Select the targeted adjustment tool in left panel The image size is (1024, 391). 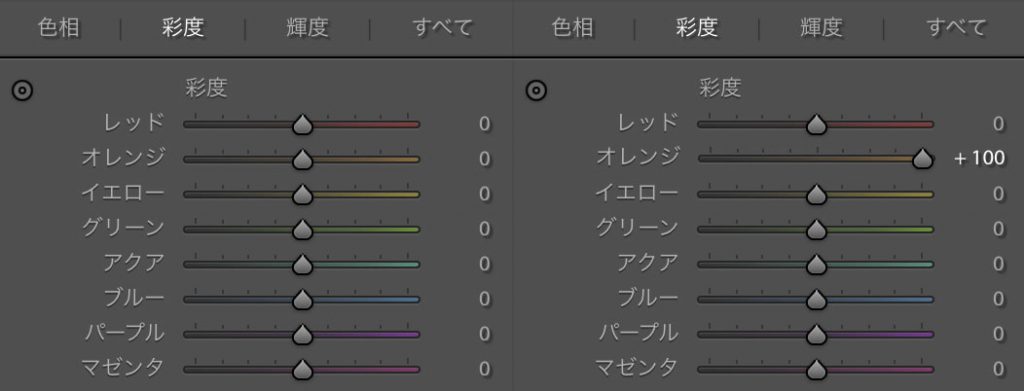(x=22, y=91)
